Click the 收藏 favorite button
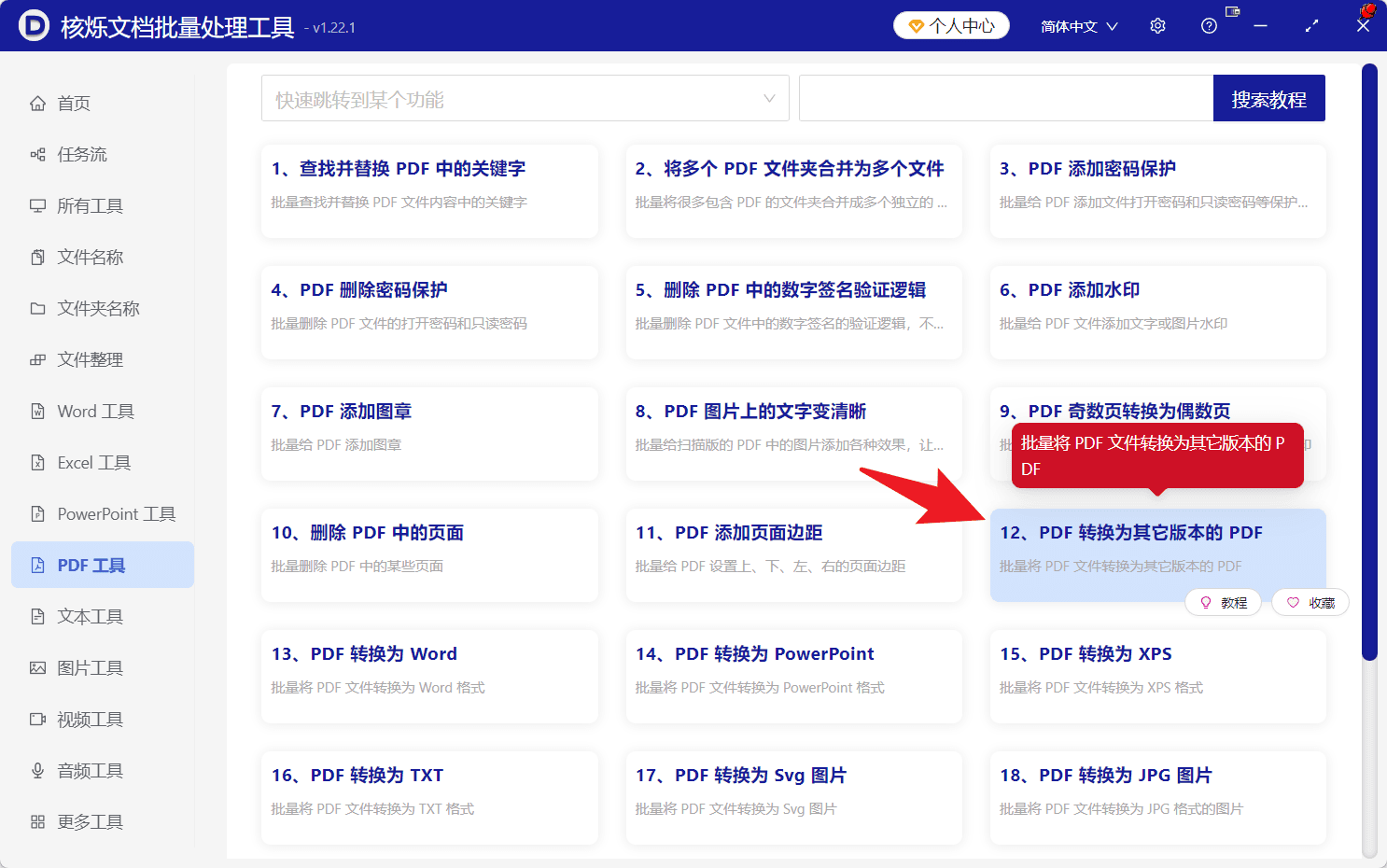Image resolution: width=1387 pixels, height=868 pixels. [x=1310, y=603]
